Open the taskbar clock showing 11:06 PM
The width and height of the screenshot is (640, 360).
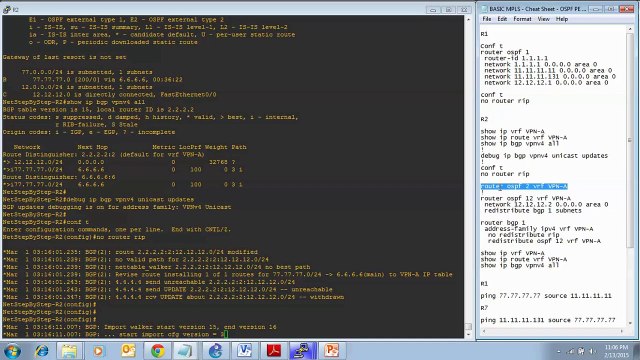click(616, 351)
